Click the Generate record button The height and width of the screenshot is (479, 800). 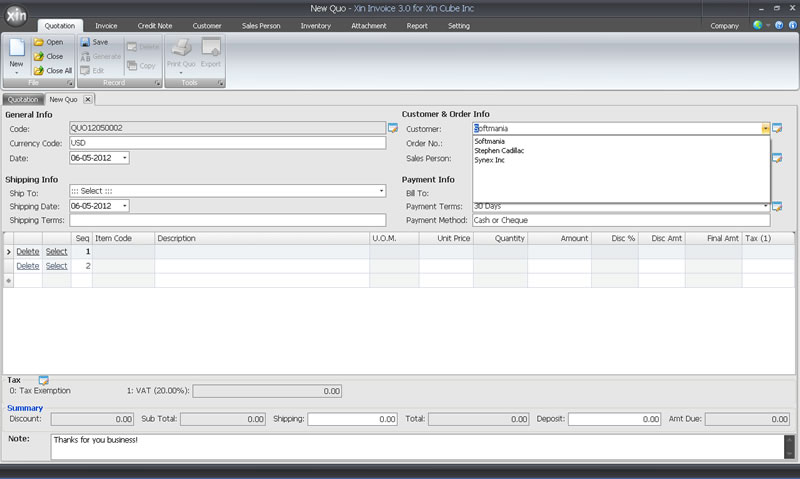point(101,56)
